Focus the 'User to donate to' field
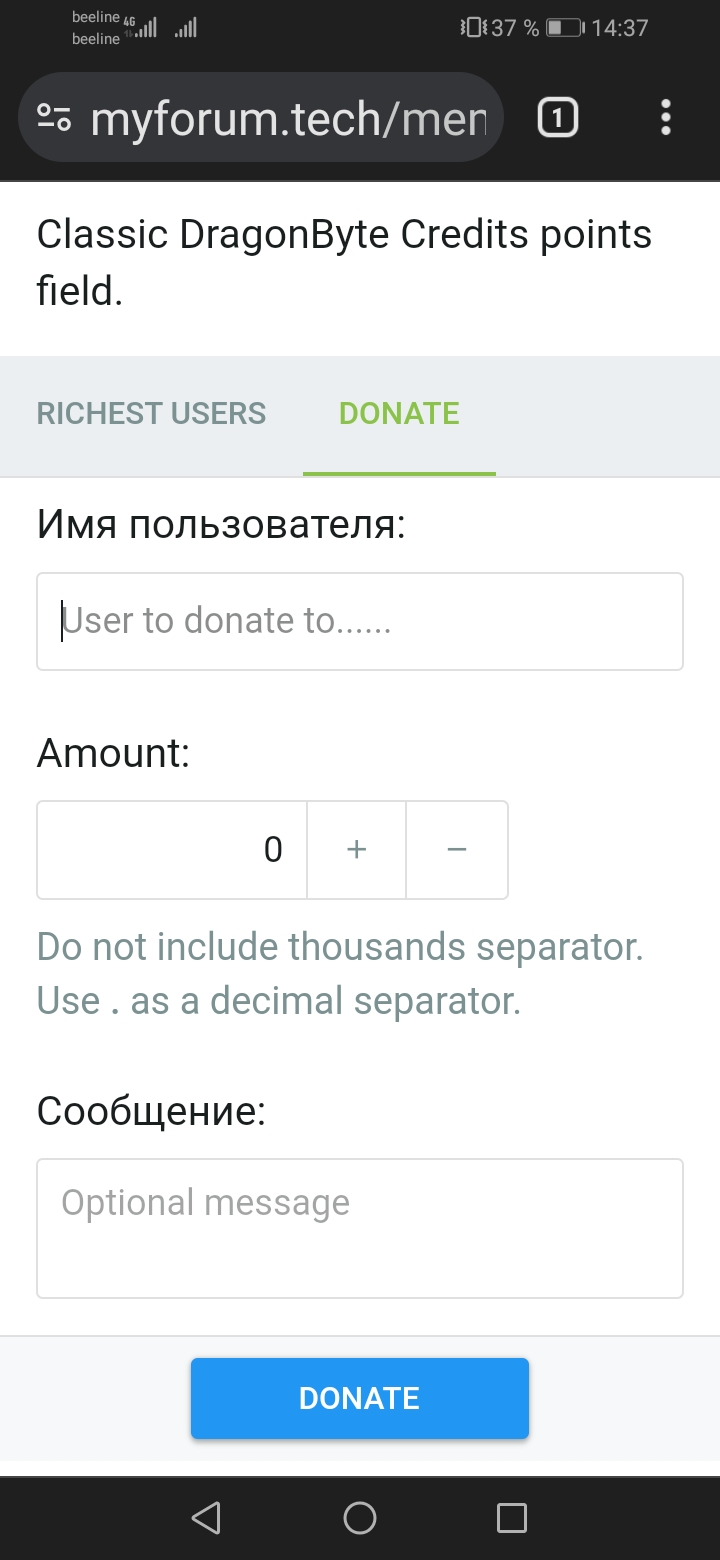 (360, 621)
